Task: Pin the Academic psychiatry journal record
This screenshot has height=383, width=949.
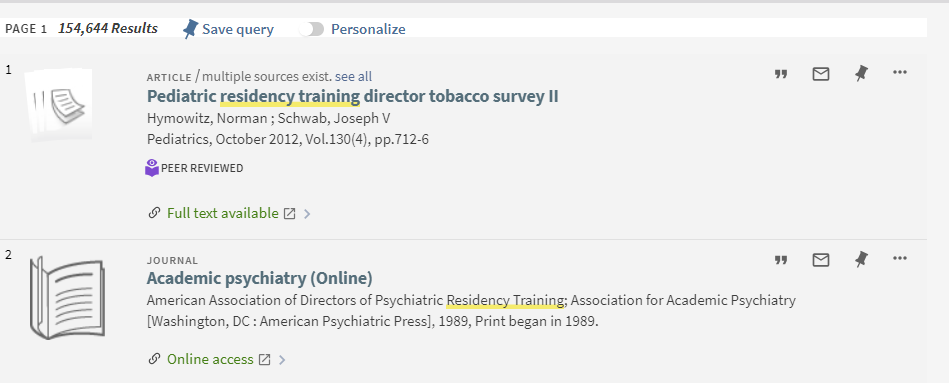Action: point(861,260)
